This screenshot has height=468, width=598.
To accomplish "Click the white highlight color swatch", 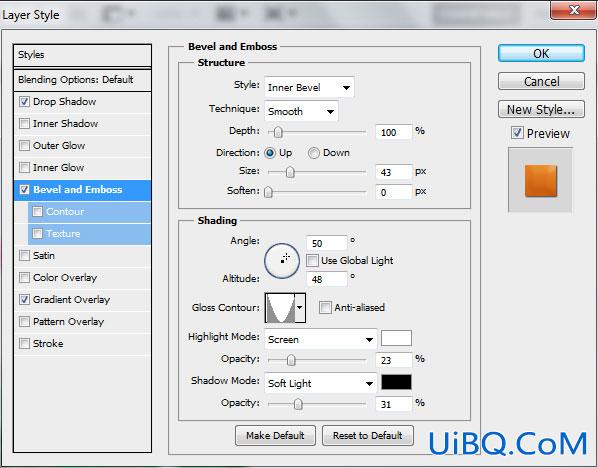I will tap(396, 338).
